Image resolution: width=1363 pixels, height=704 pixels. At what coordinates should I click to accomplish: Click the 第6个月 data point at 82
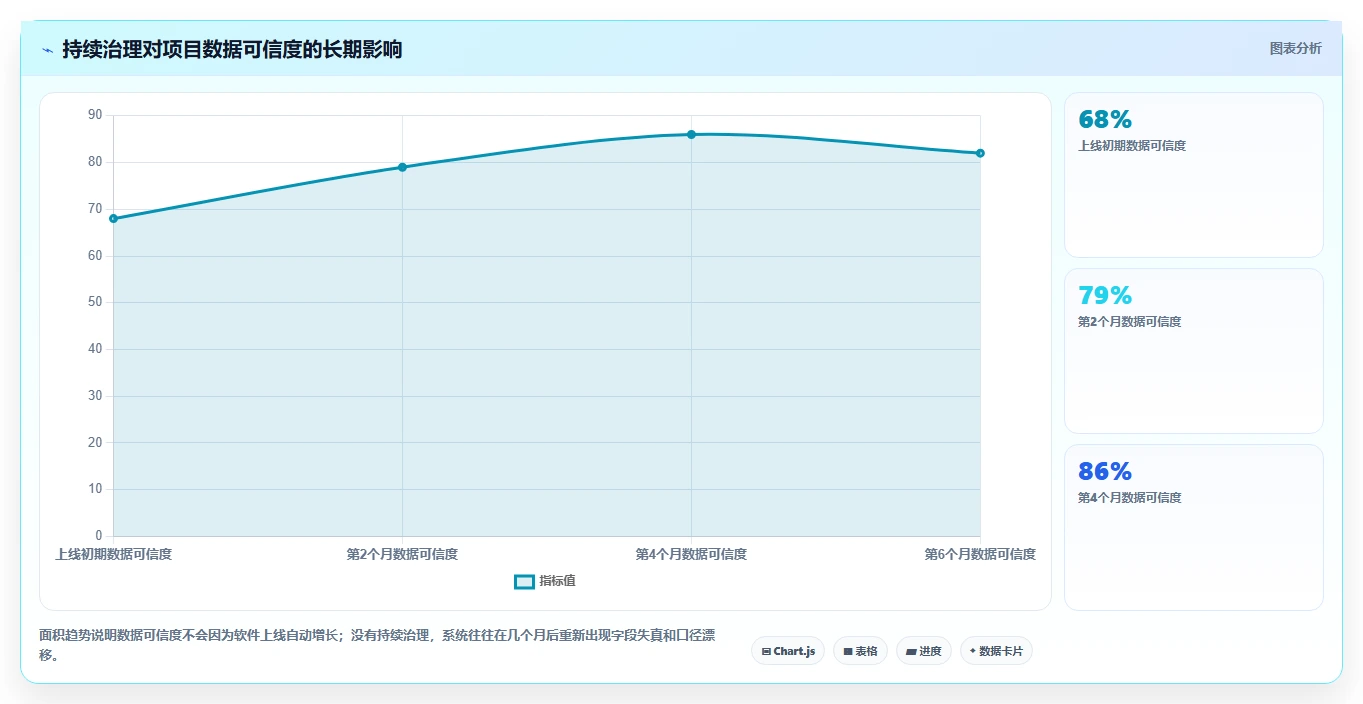pyautogui.click(x=980, y=153)
